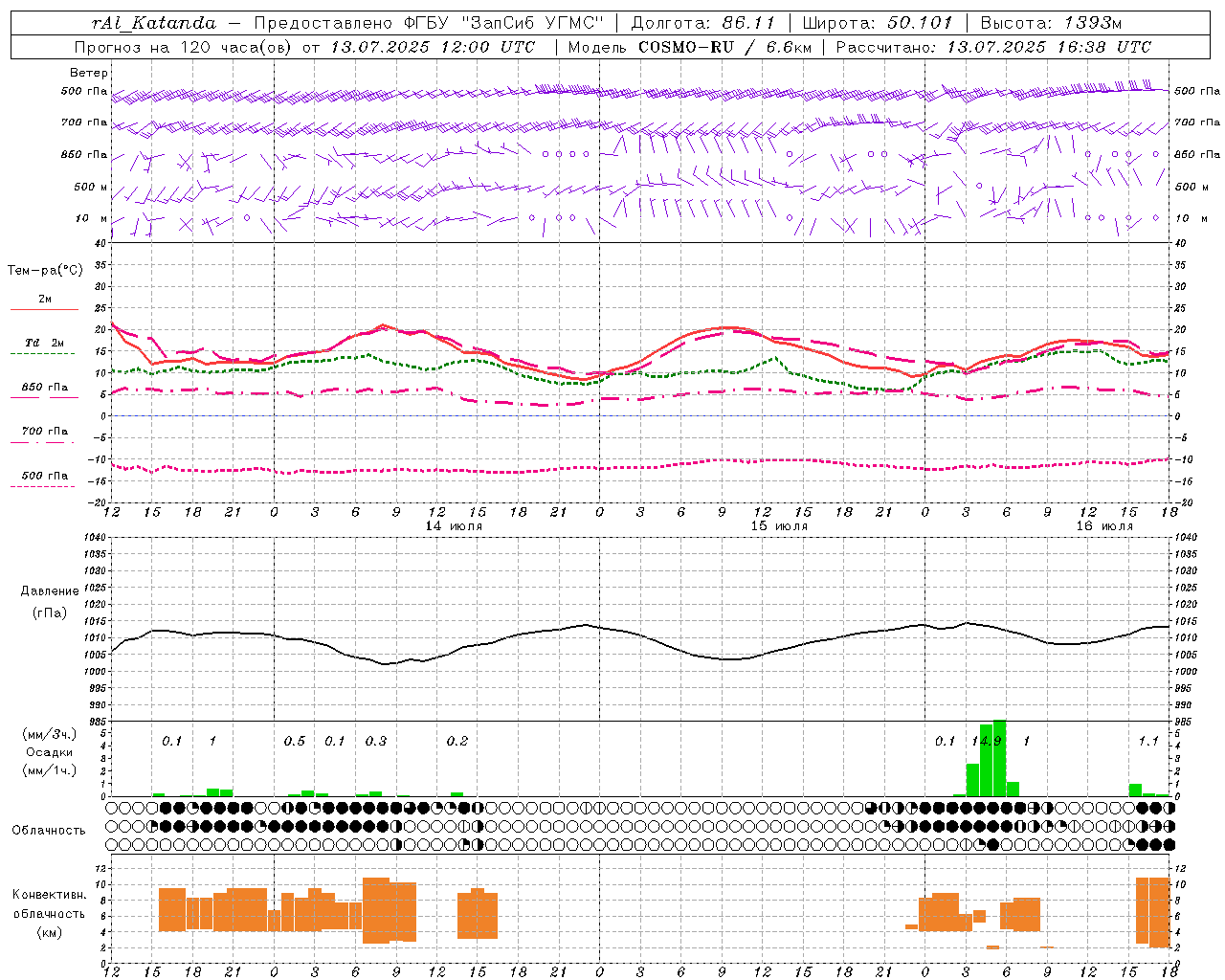This screenshot has width=1225, height=980.
Task: Click the '1040' value on left pressure axis
Action: [x=96, y=537]
